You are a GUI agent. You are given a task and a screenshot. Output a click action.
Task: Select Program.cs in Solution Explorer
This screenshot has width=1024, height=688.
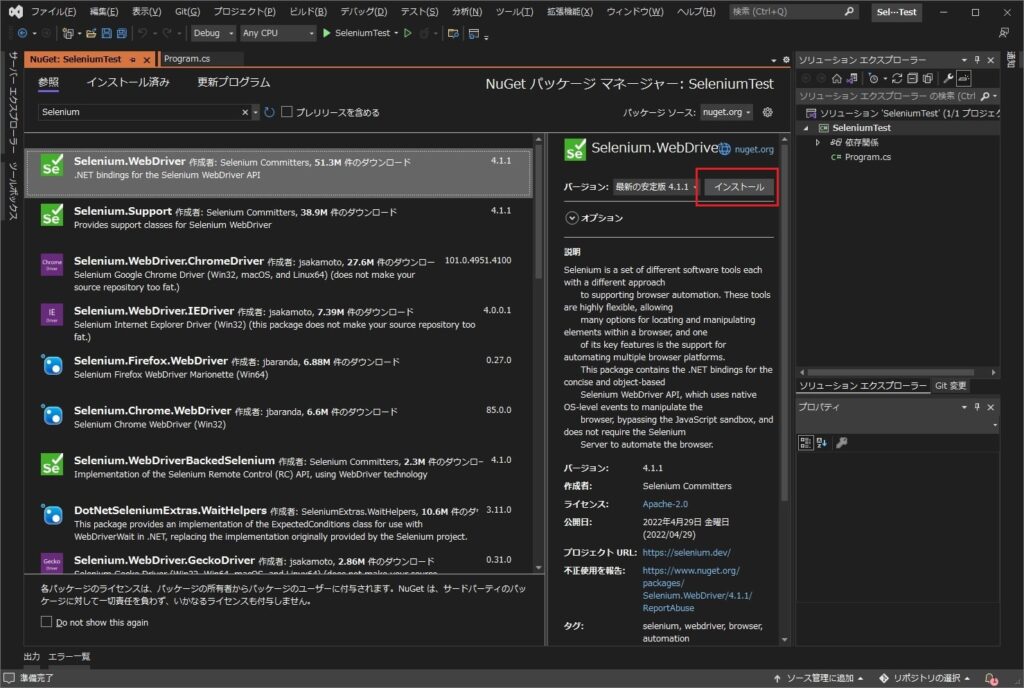pyautogui.click(x=867, y=157)
